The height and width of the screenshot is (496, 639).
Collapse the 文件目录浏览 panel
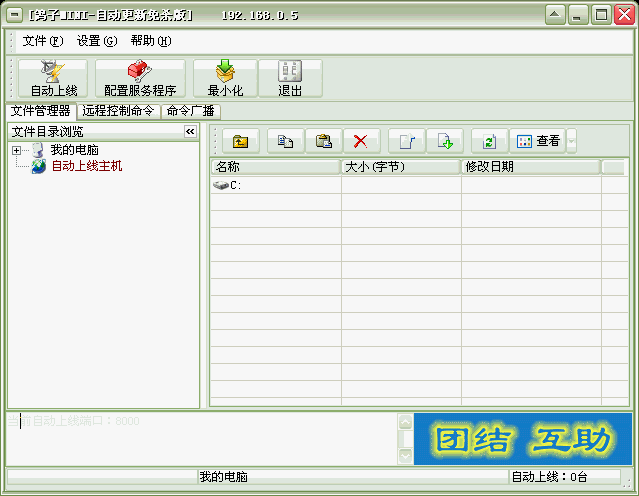click(190, 131)
